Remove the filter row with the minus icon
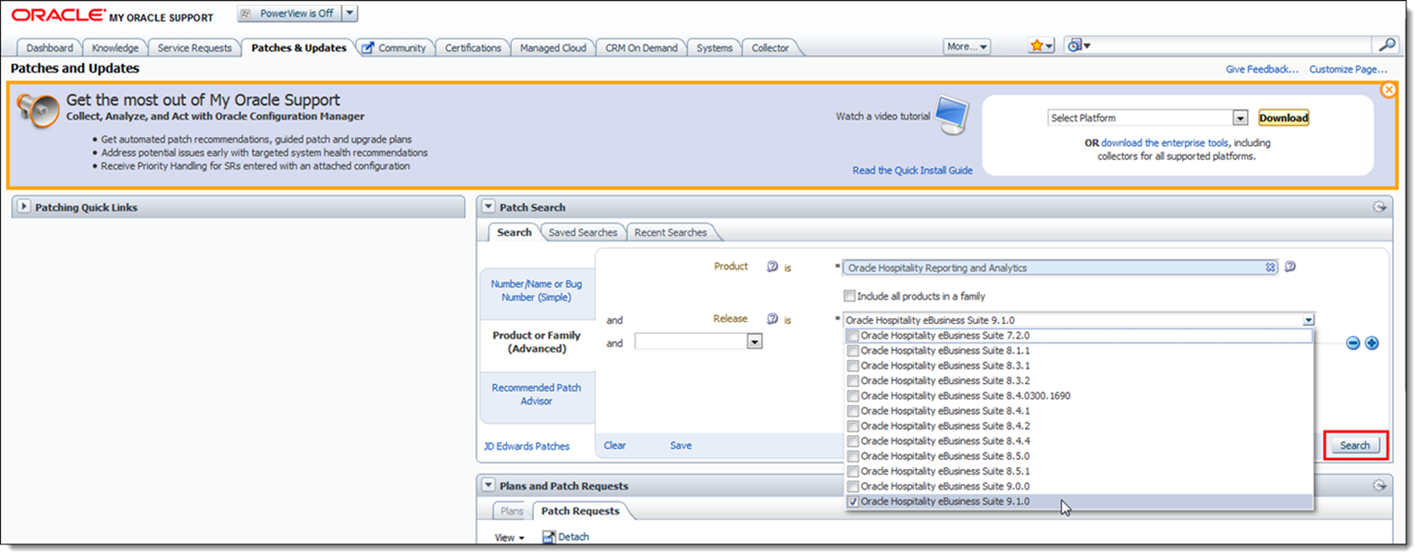 (x=1353, y=343)
